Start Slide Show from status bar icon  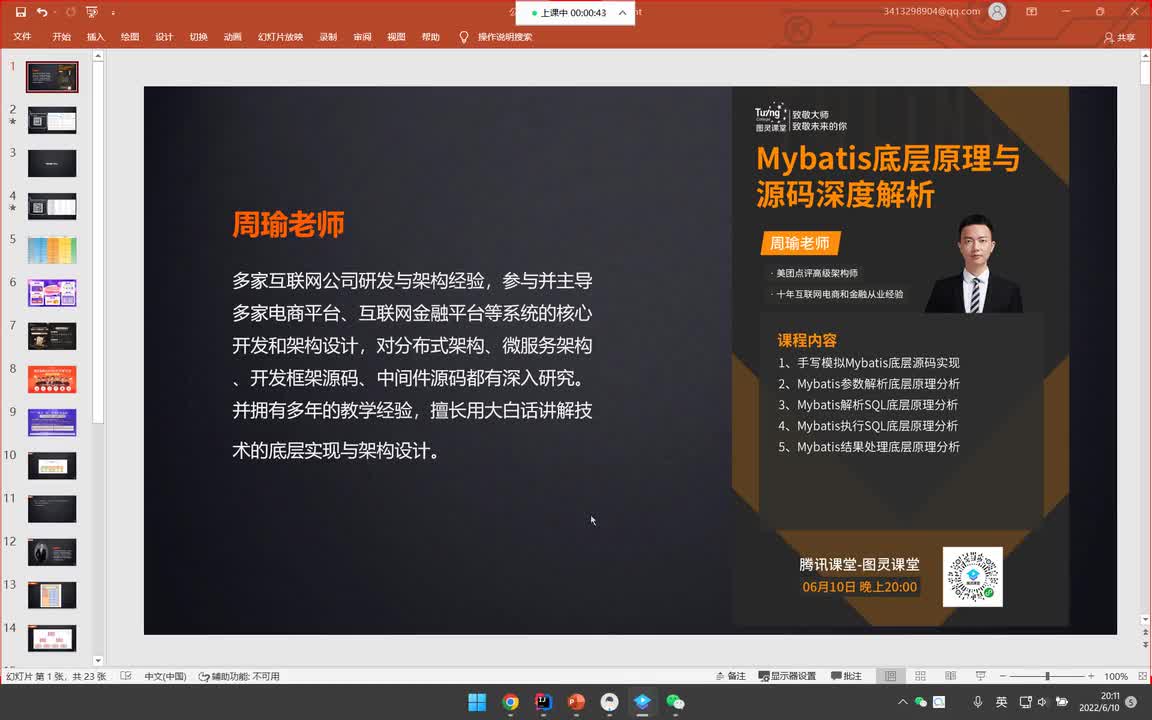[x=981, y=676]
